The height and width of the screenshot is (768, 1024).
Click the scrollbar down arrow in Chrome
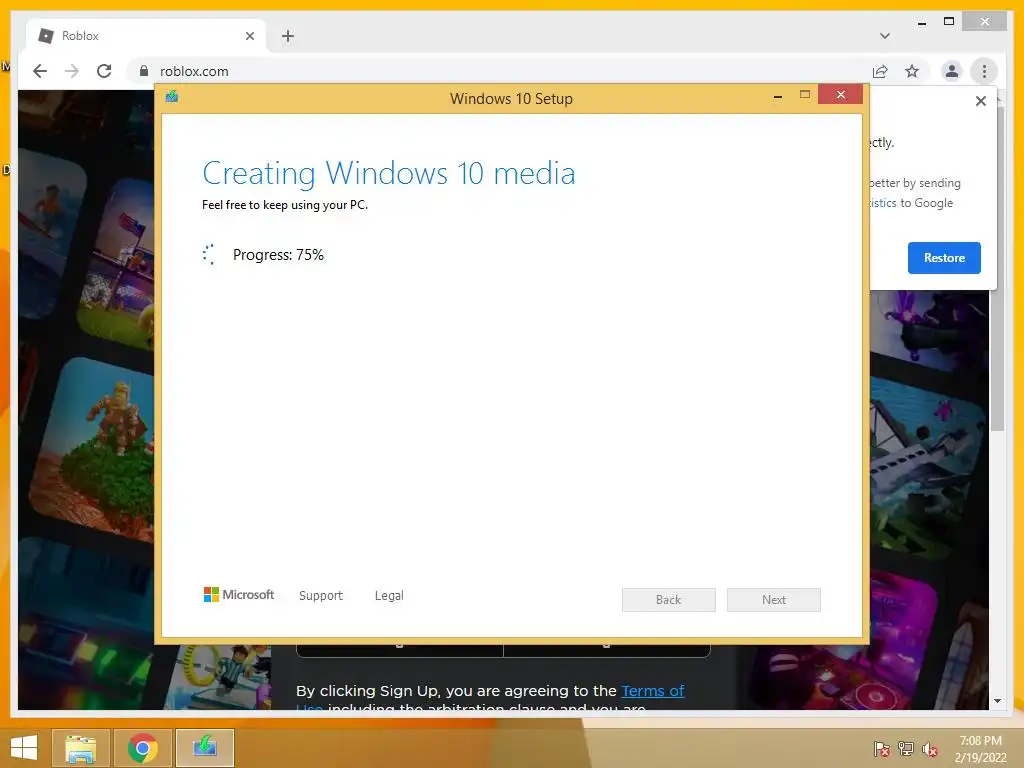click(997, 701)
